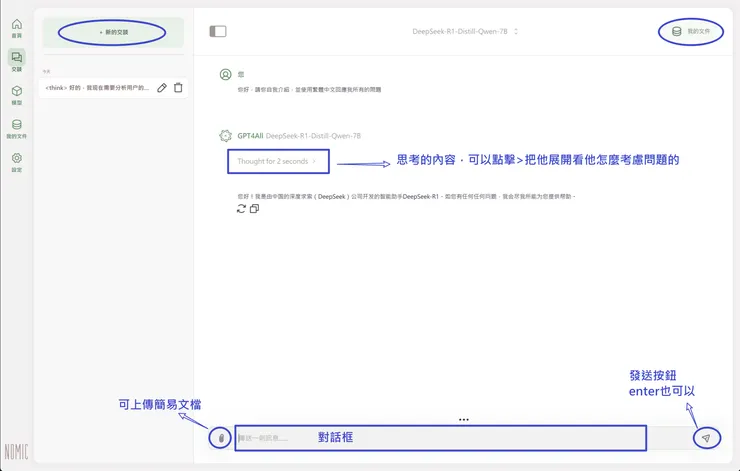740x471 pixels.
Task: Regenerate the assistant response
Action: 241,209
